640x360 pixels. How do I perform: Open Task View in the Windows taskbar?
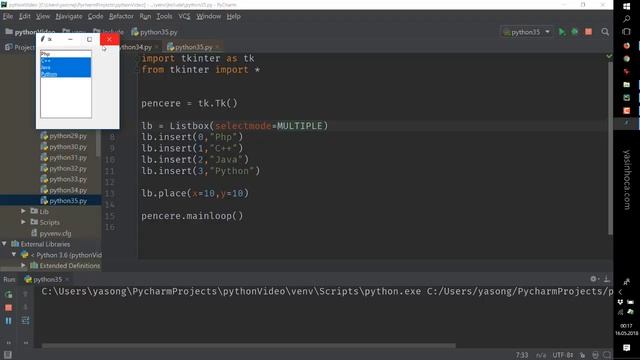627,31
